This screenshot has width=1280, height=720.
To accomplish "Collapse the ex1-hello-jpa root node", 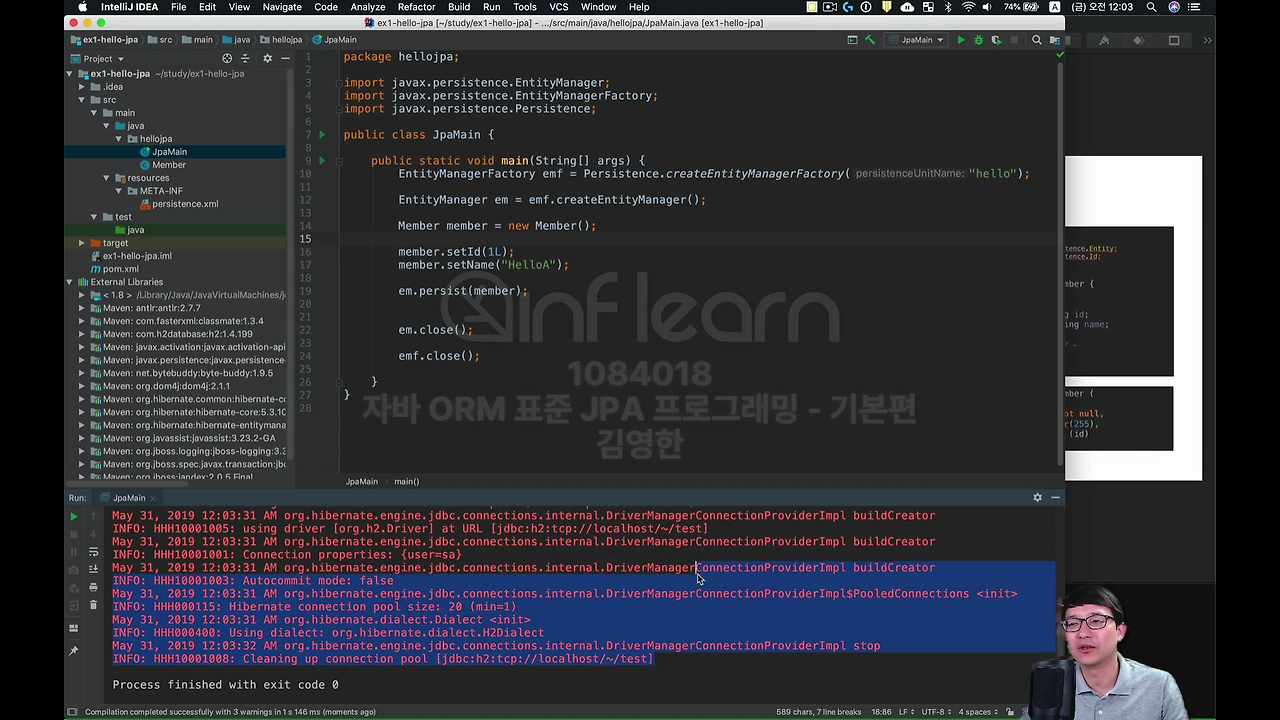I will pyautogui.click(x=70, y=74).
